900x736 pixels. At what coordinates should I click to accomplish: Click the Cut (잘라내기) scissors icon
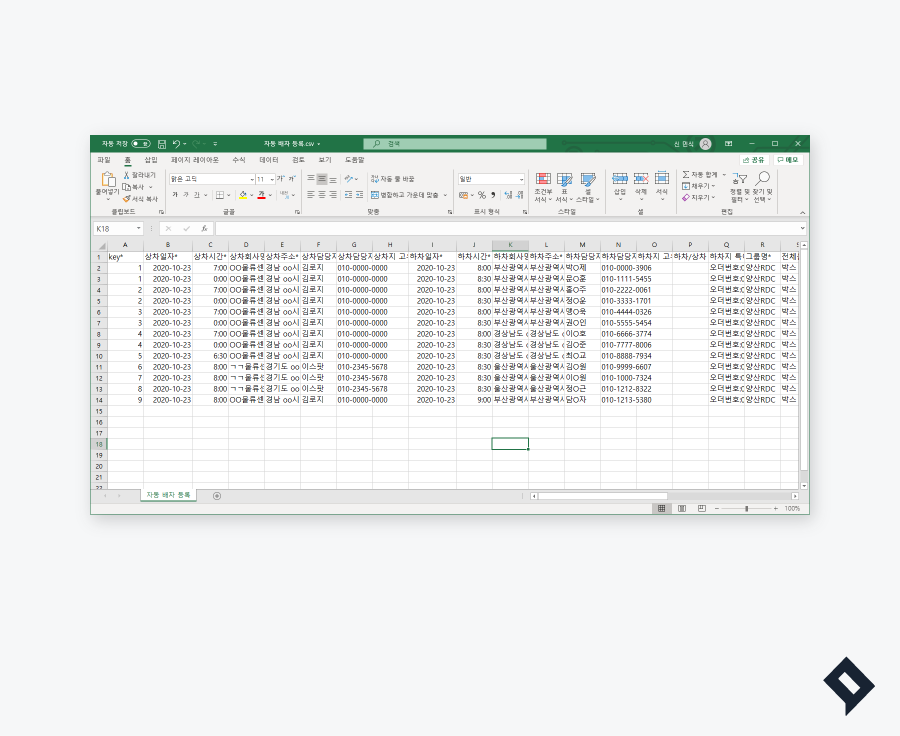(127, 175)
